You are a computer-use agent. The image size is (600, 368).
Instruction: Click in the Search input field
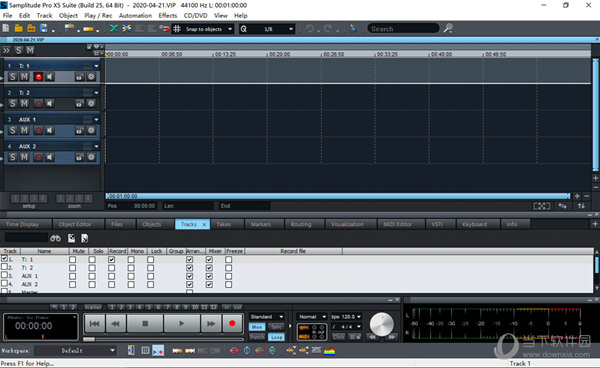pyautogui.click(x=403, y=28)
